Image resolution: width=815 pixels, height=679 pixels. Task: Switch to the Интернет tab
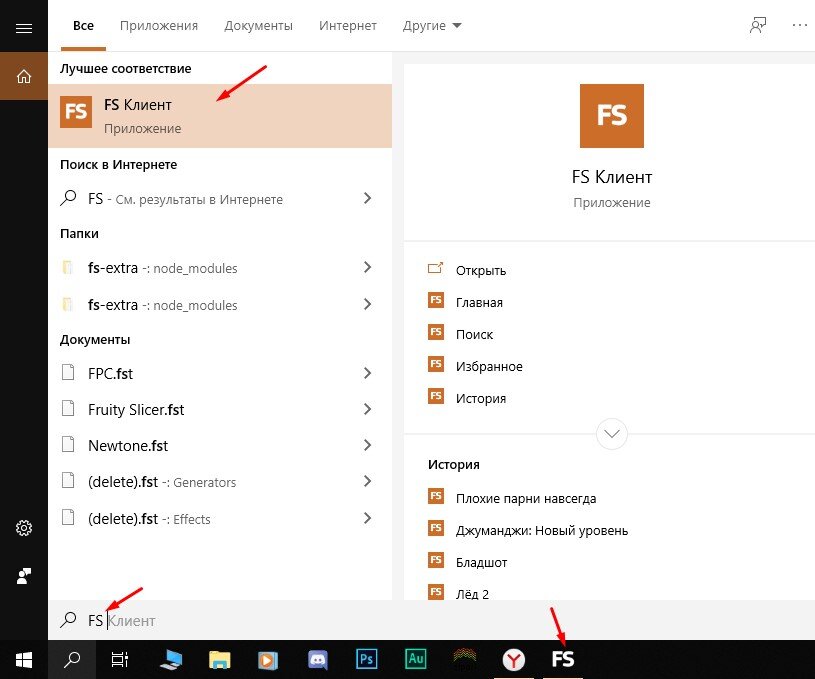(x=348, y=25)
